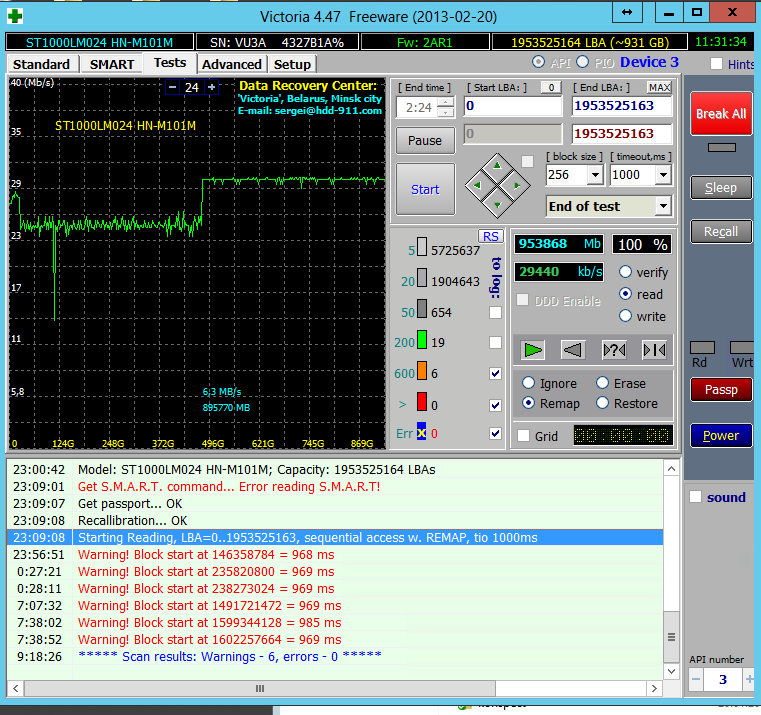
Task: Click the Start scan button
Action: [x=425, y=189]
